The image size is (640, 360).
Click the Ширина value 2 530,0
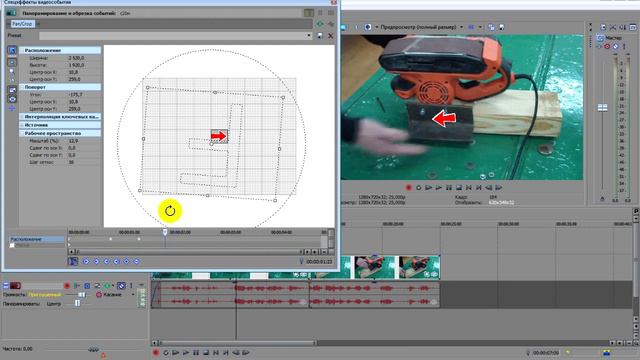tap(76, 58)
